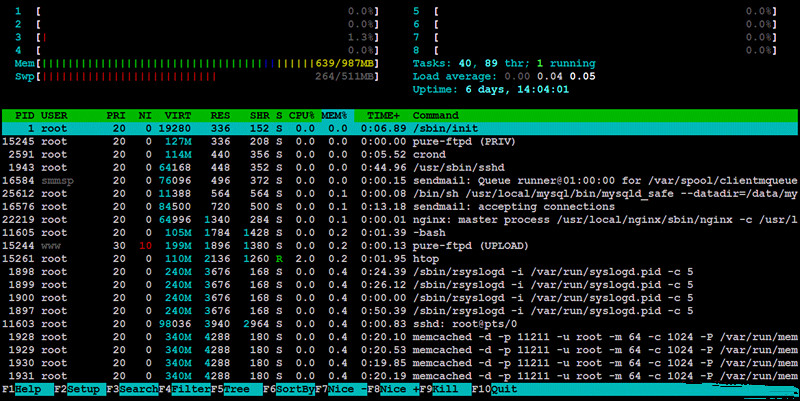This screenshot has width=800, height=401.
Task: Click the 0:50.39 time value
Action: pos(383,311)
